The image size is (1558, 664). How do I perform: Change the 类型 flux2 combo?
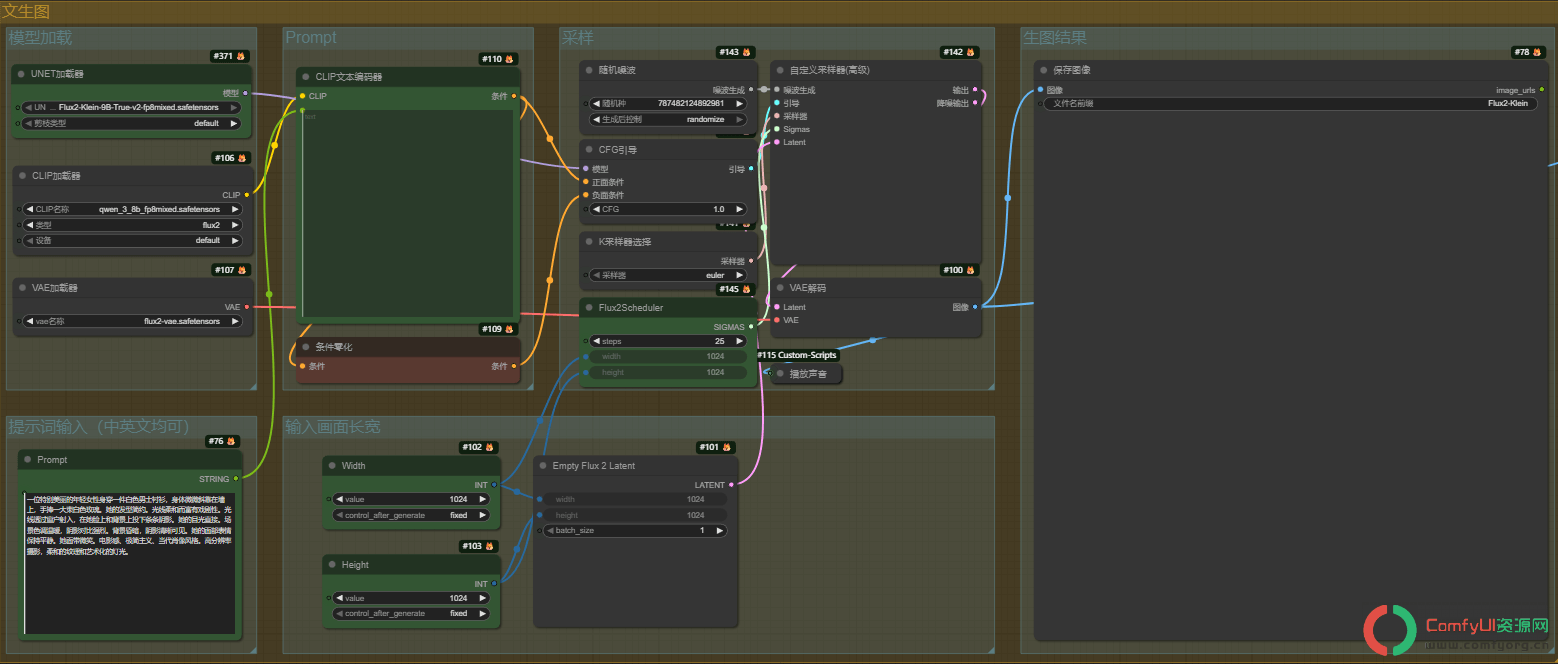(132, 225)
